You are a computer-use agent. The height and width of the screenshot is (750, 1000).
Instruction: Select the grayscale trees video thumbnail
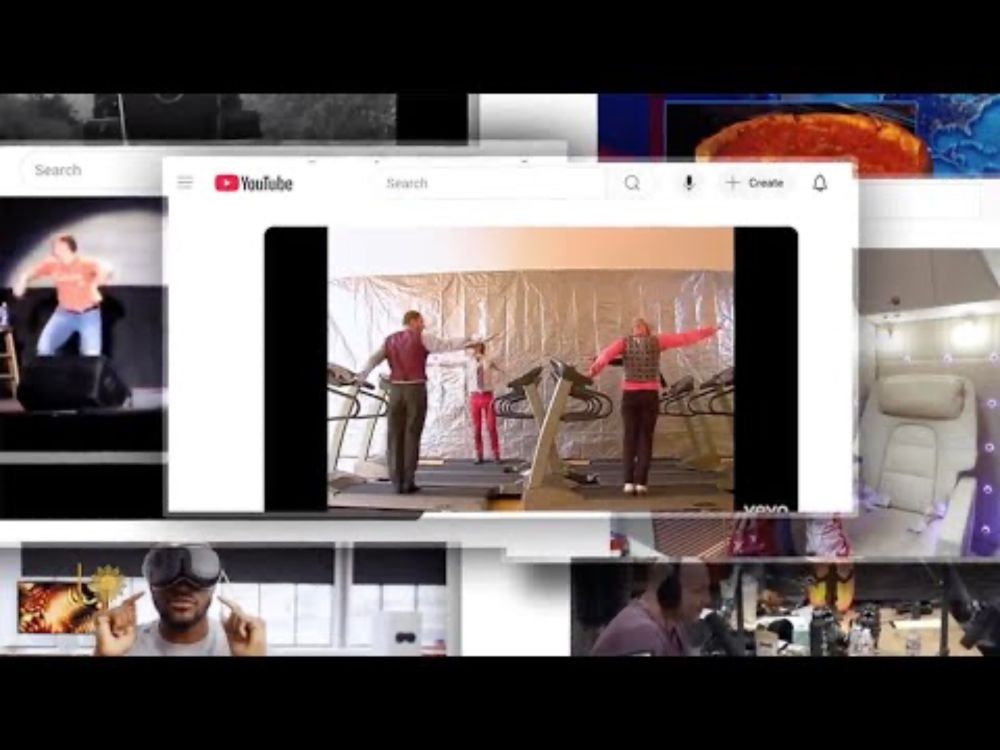pos(233,117)
